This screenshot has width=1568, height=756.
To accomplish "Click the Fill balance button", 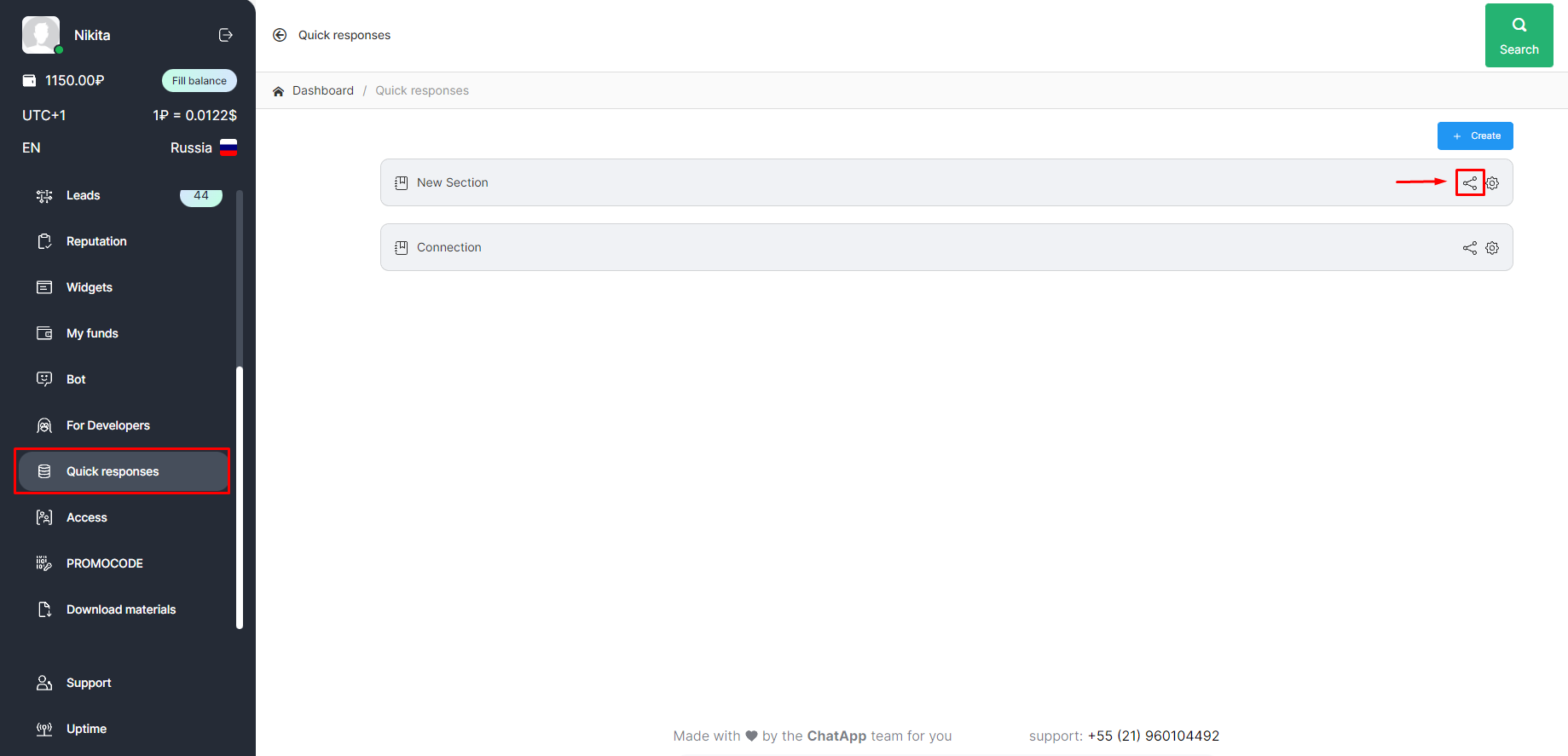I will point(200,81).
